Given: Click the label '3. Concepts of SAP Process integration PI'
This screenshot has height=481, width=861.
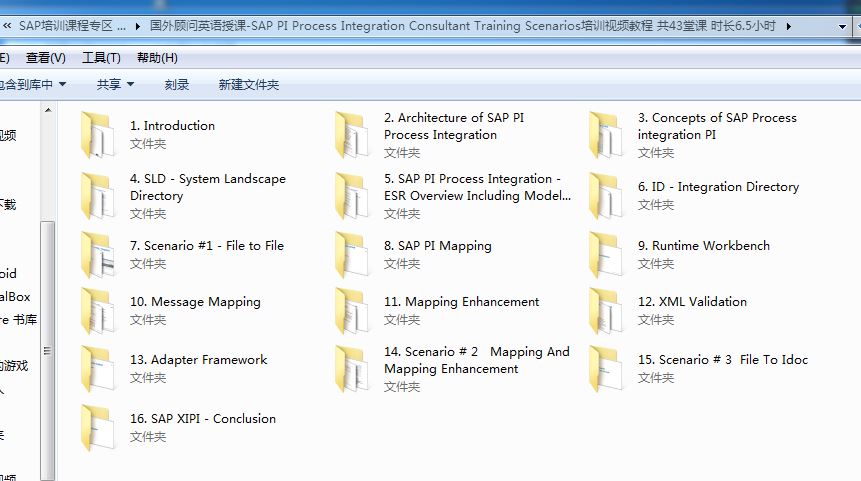Looking at the screenshot, I should click(x=717, y=126).
